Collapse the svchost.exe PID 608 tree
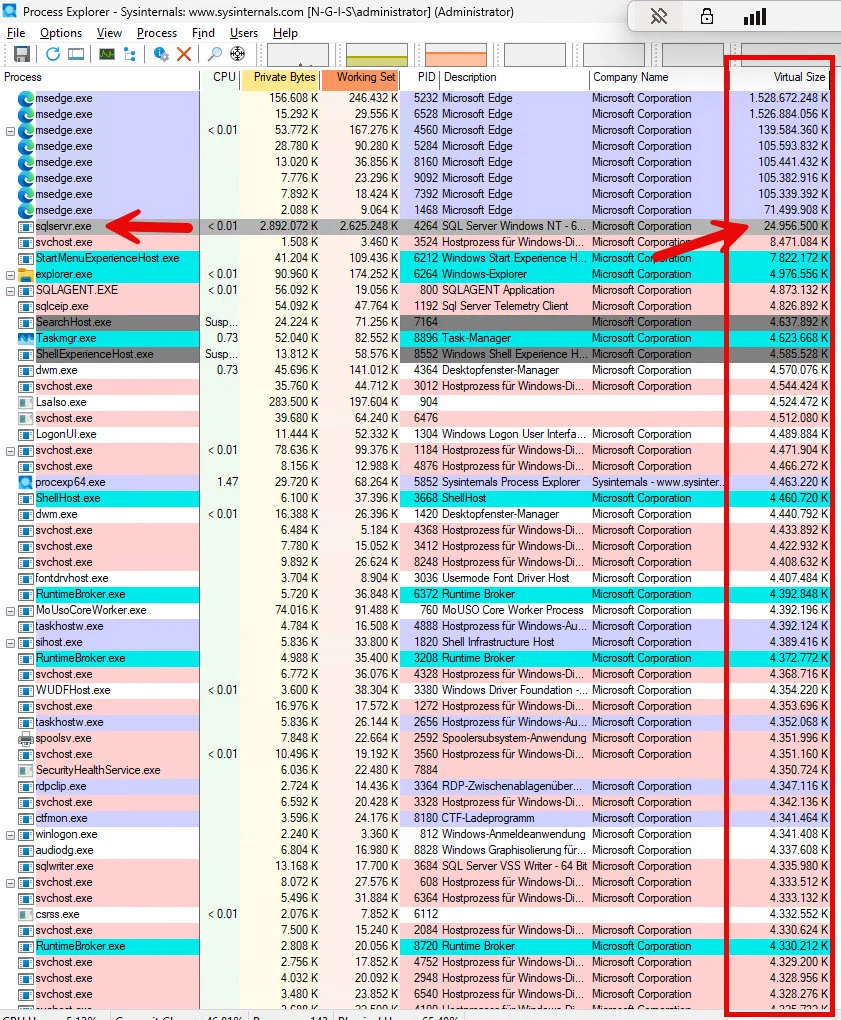 click(x=10, y=883)
